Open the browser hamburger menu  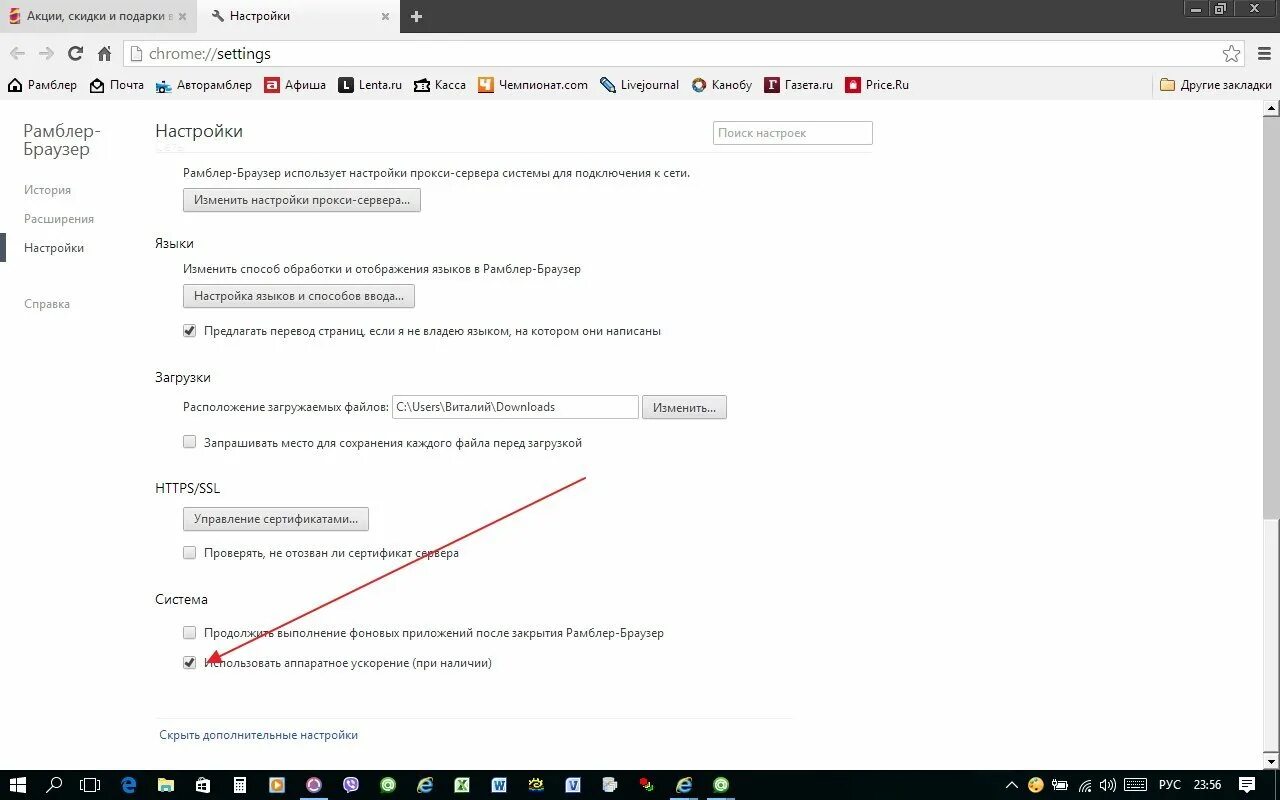coord(1264,54)
